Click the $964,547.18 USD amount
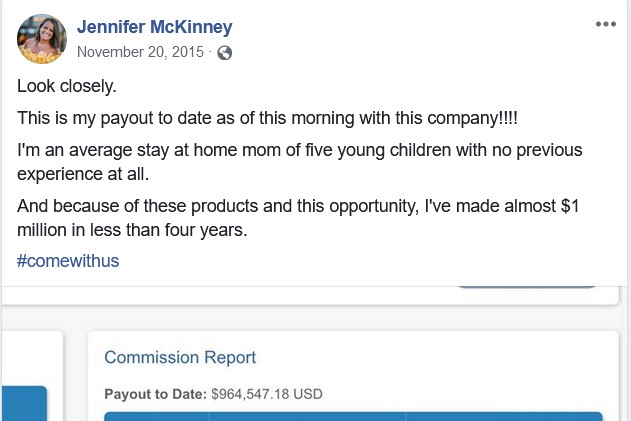631x421 pixels. [267, 394]
